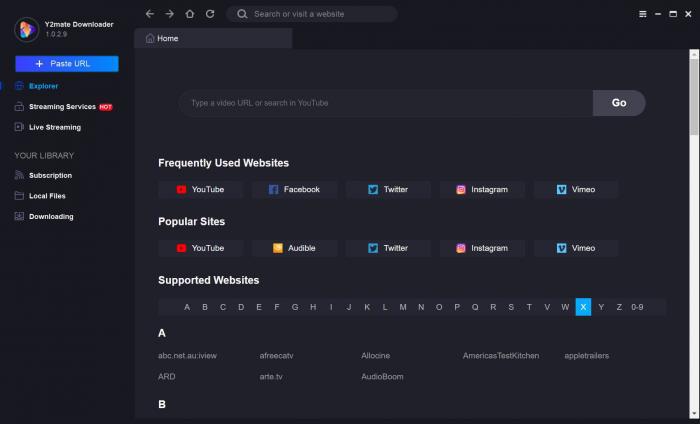This screenshot has height=424, width=700.
Task: Open Vimeo under Popular Sites
Action: point(576,248)
